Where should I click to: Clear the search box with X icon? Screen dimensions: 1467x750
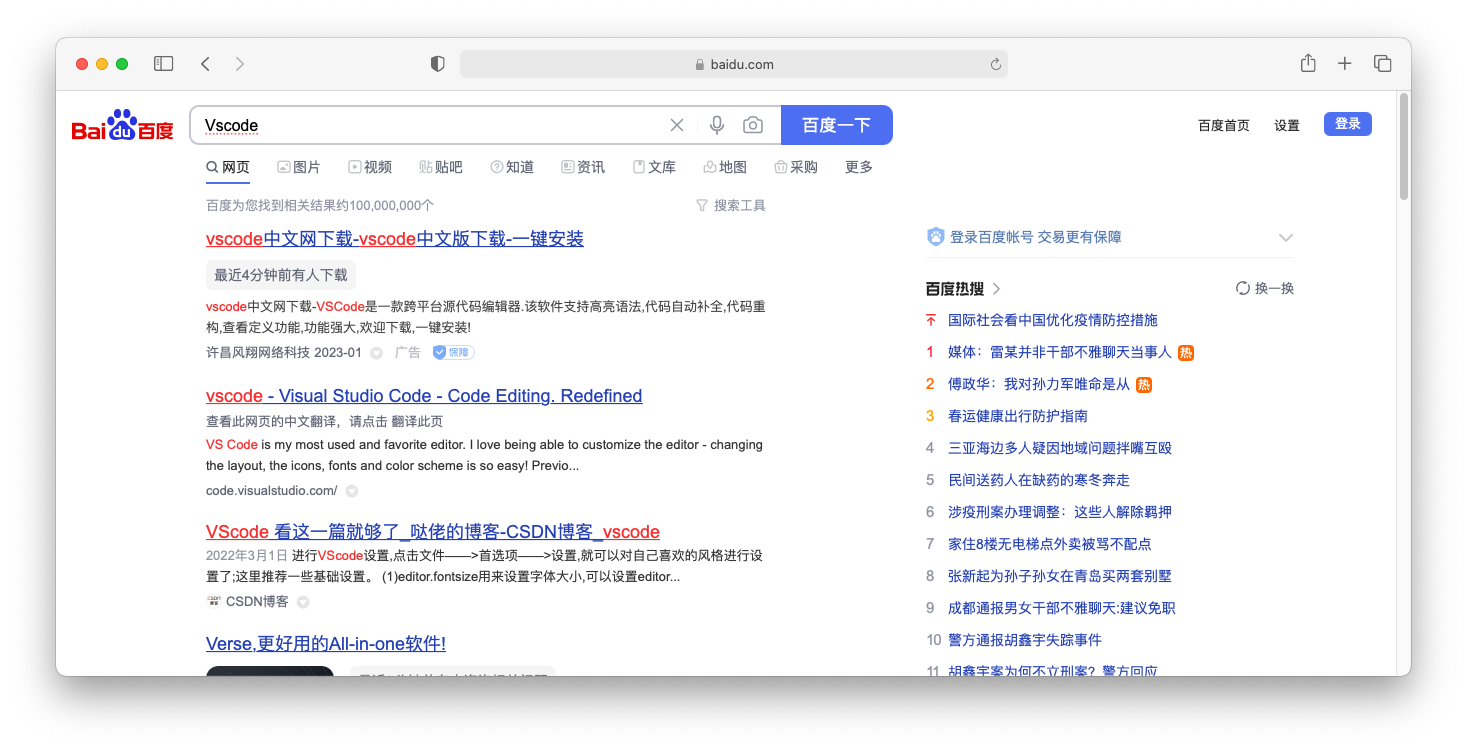pos(677,125)
